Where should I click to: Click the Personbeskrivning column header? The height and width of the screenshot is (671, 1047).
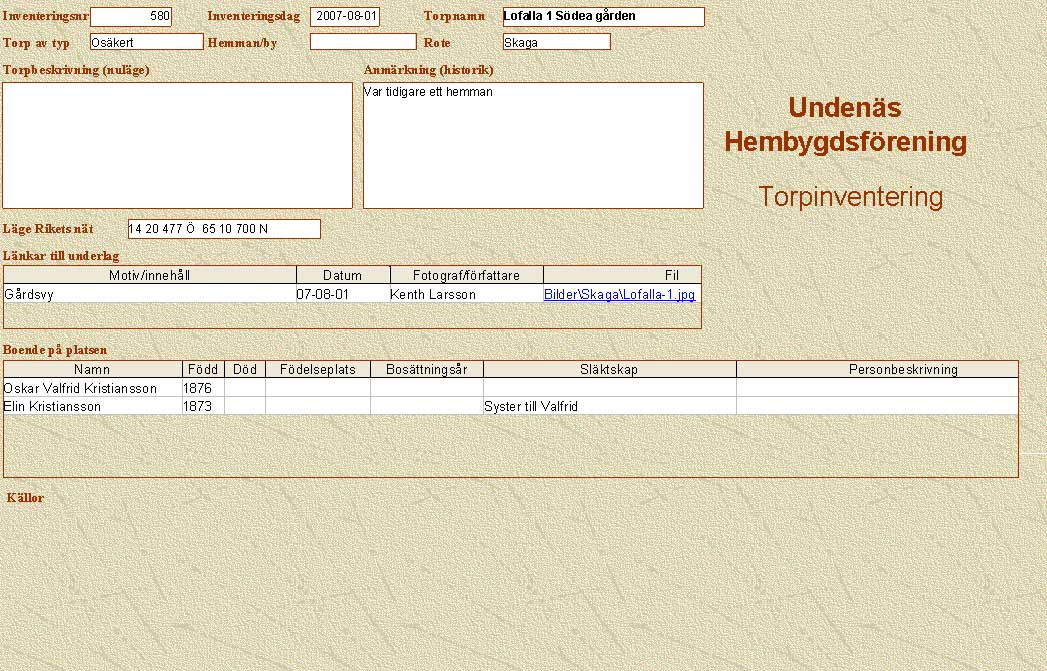click(876, 369)
